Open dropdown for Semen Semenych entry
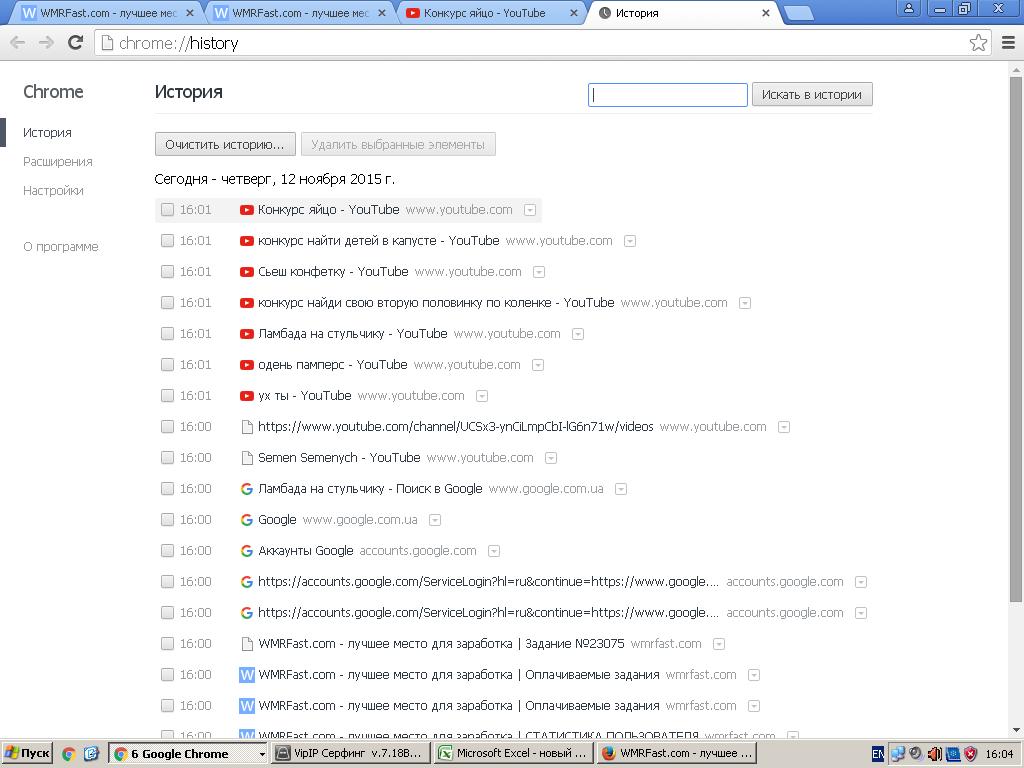Screen dimensions: 1024x768 551,458
